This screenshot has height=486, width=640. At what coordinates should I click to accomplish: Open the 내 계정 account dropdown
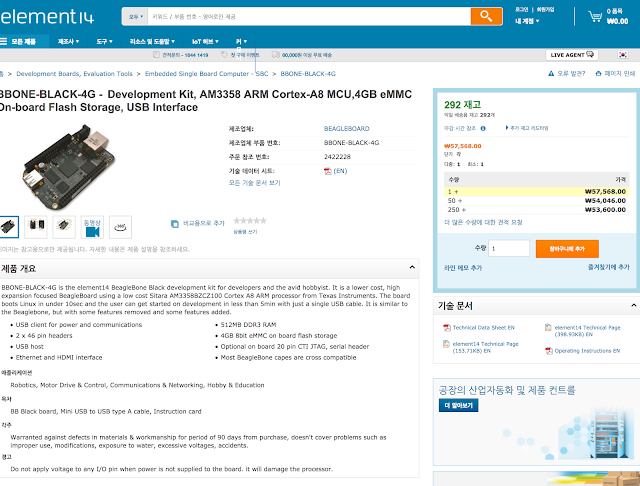tap(527, 21)
